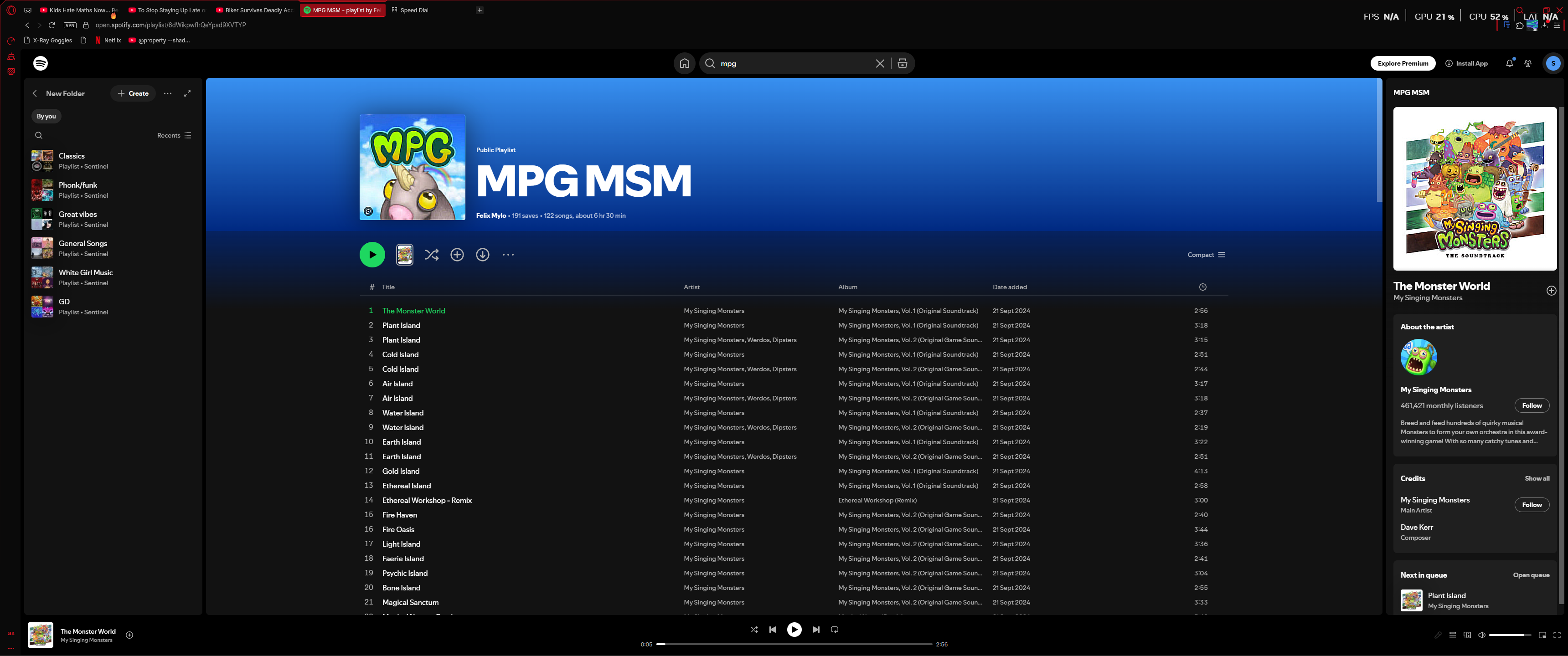Open the Recents sort dropdown
The image size is (1568, 656).
click(174, 136)
